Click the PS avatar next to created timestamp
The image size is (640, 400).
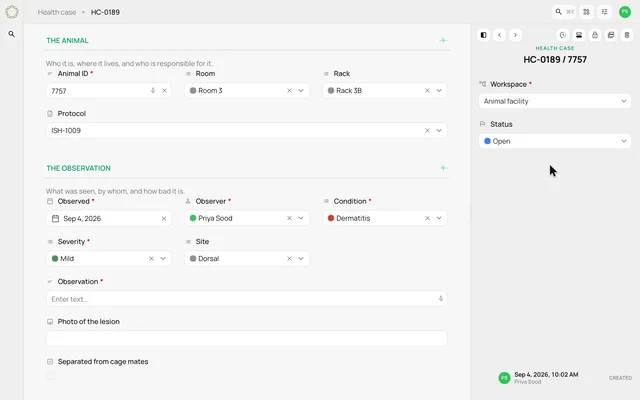(x=504, y=378)
